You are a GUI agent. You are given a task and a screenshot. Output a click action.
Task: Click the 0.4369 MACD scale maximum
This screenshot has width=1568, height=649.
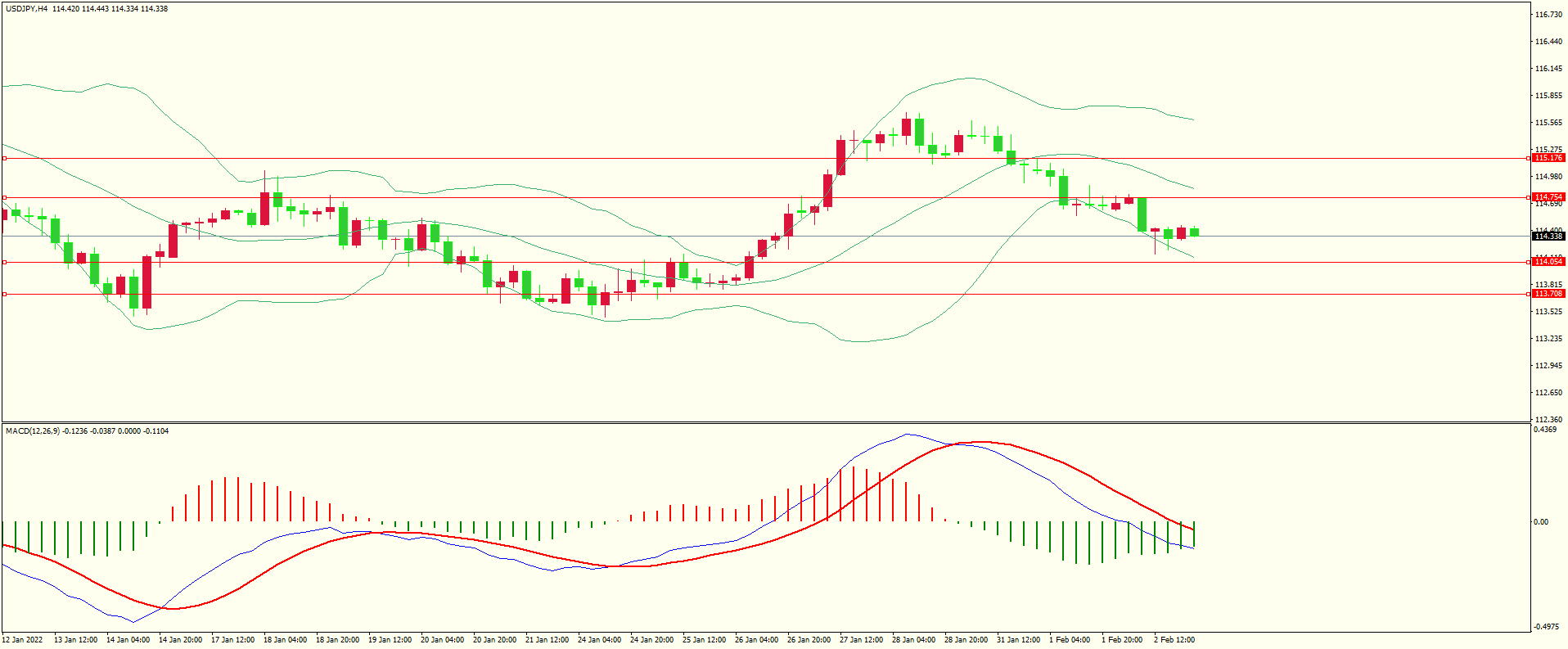click(1545, 430)
